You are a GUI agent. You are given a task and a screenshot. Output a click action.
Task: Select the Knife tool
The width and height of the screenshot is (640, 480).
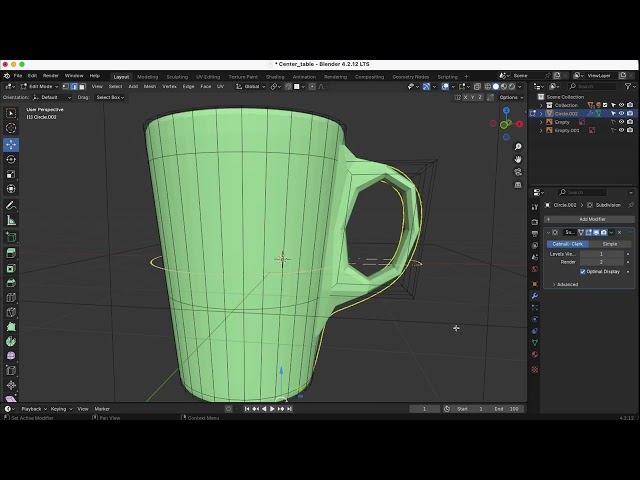[x=11, y=312]
